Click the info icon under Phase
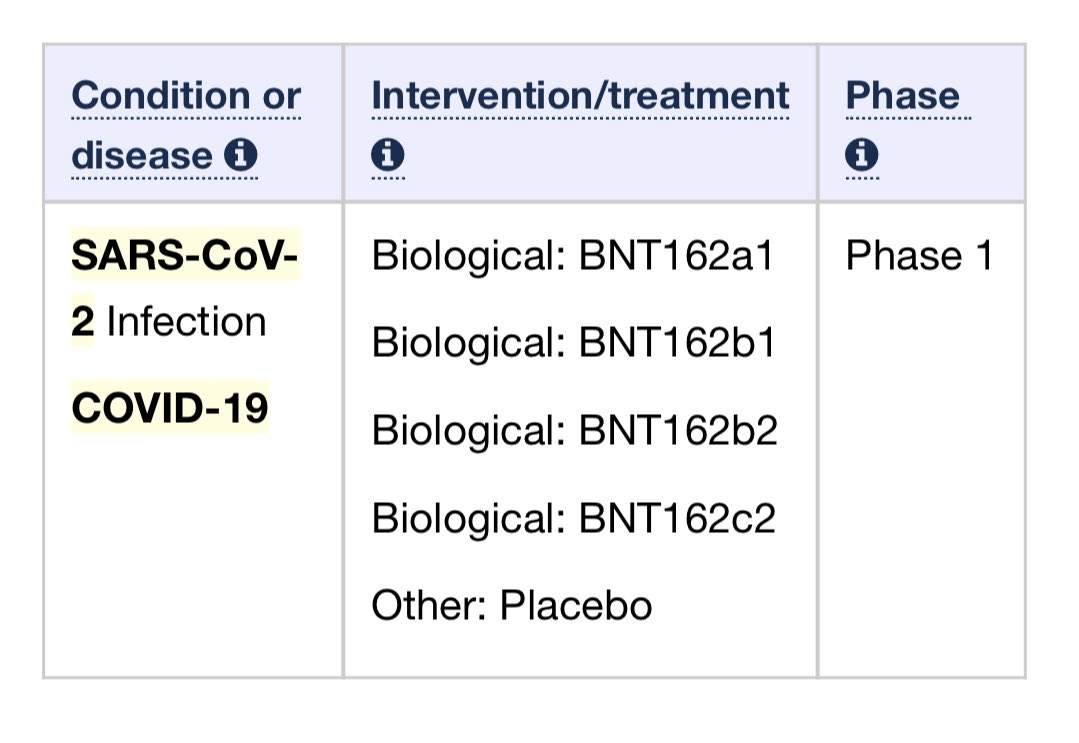The image size is (1079, 743). tap(862, 154)
